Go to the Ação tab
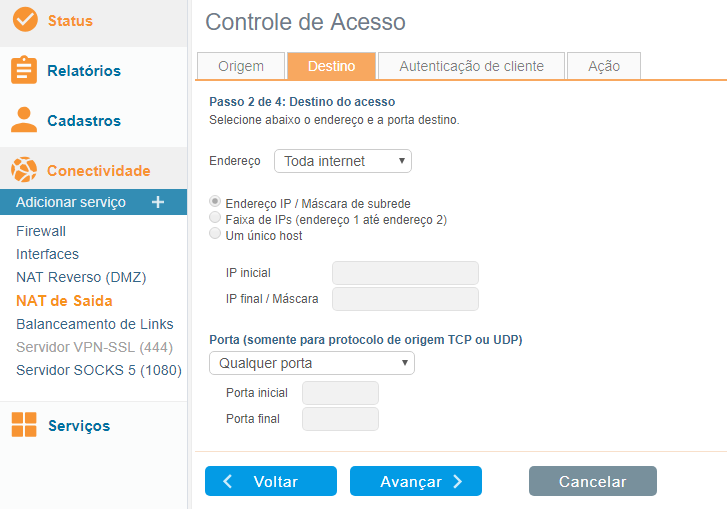The width and height of the screenshot is (727, 509). click(x=604, y=66)
